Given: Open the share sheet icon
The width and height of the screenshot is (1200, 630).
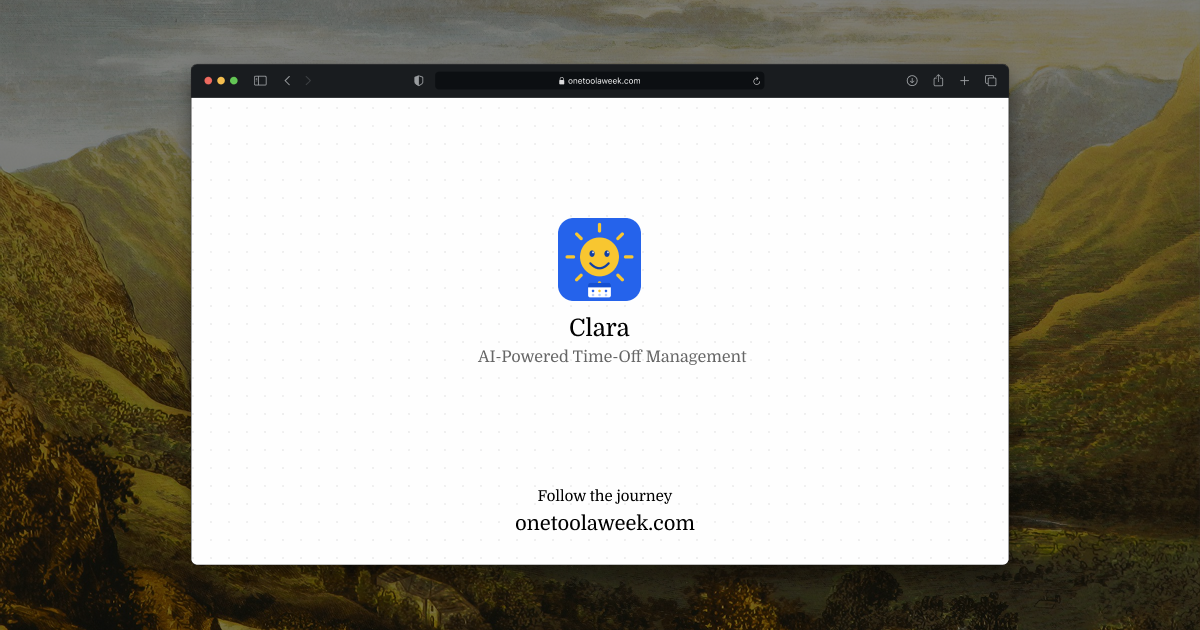Looking at the screenshot, I should (938, 81).
